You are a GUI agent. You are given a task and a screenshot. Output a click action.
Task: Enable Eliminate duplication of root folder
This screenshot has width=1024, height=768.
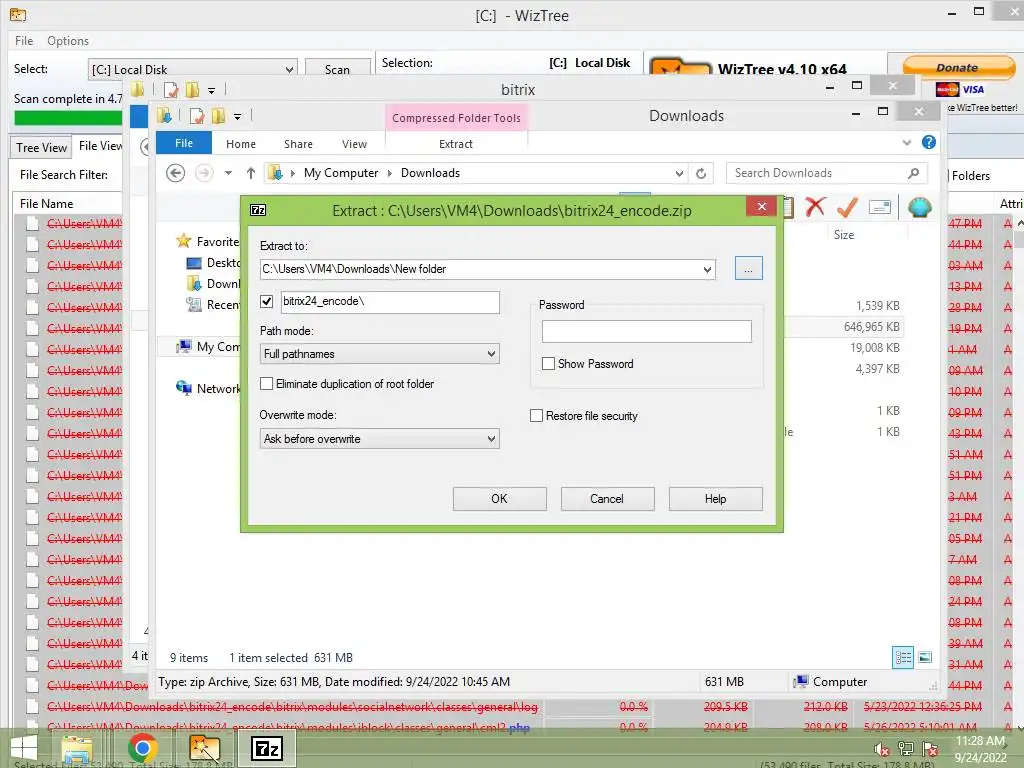[x=266, y=383]
